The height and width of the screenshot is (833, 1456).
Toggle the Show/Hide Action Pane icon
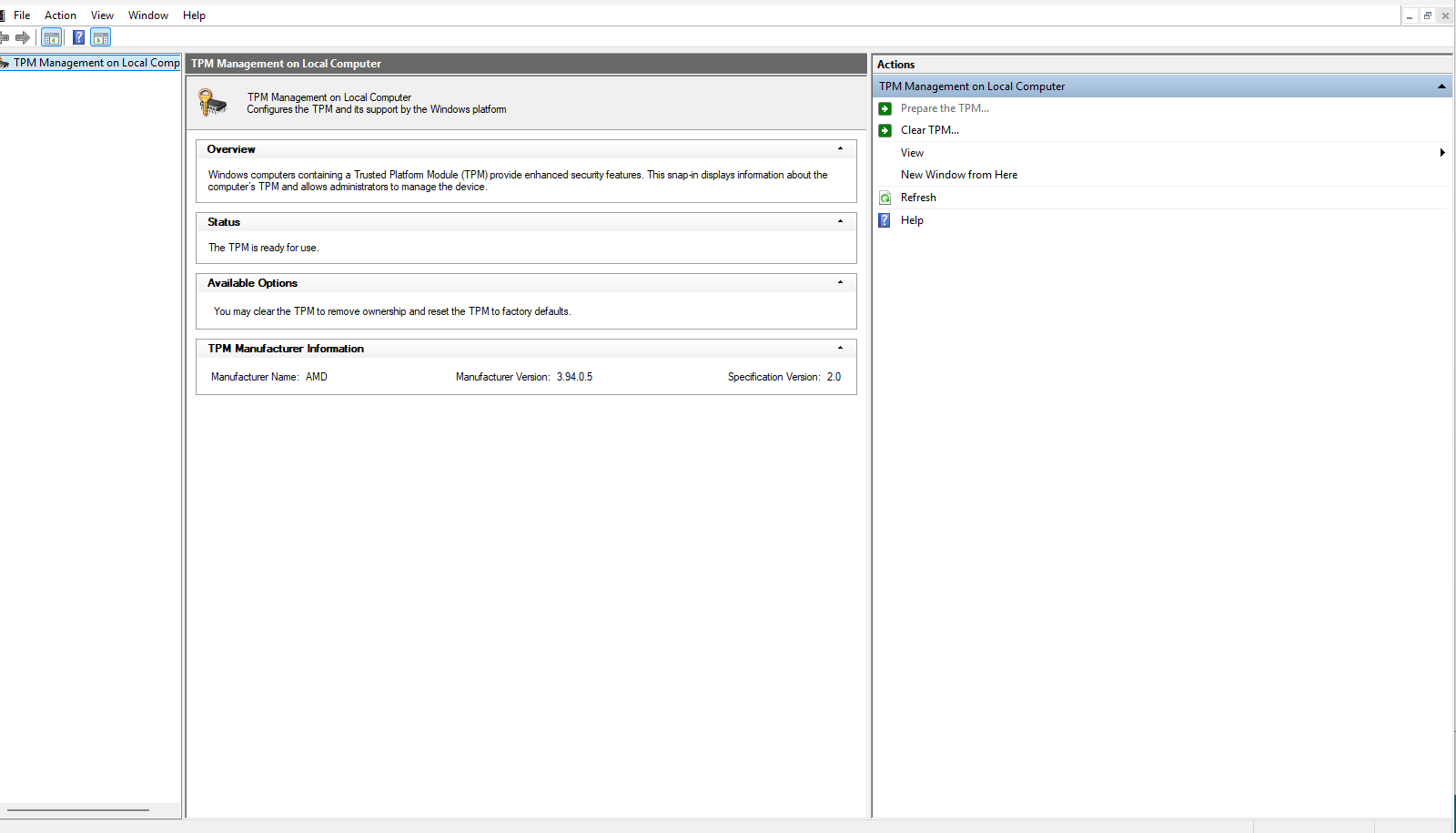[101, 37]
